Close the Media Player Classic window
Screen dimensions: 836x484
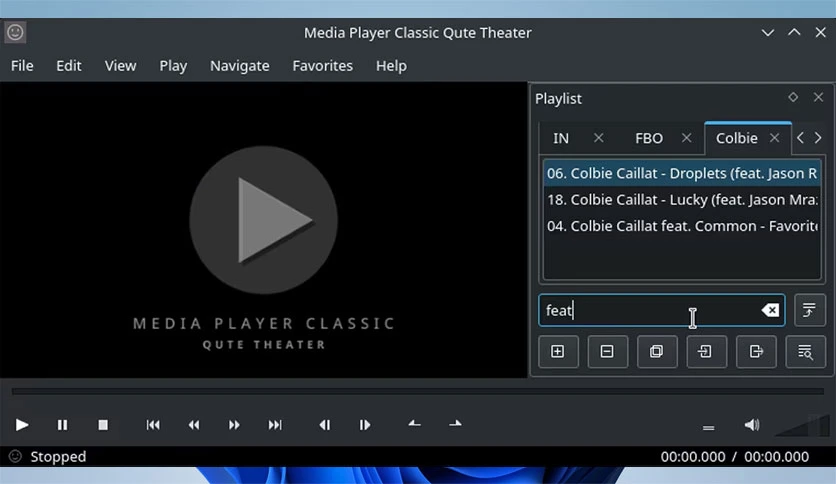pos(821,33)
